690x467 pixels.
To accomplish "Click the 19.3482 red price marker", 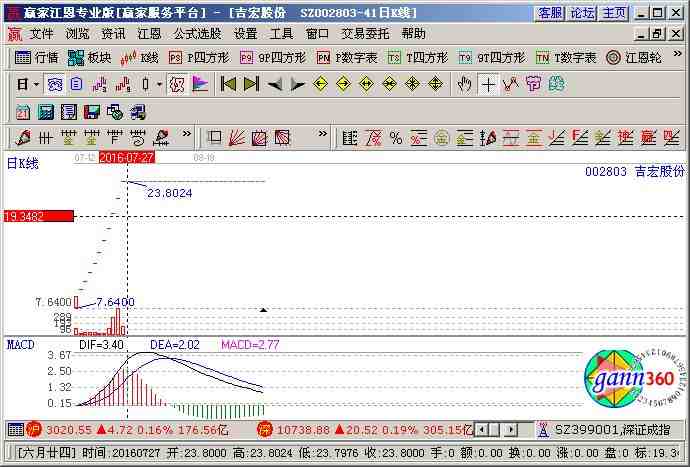I will [39, 216].
